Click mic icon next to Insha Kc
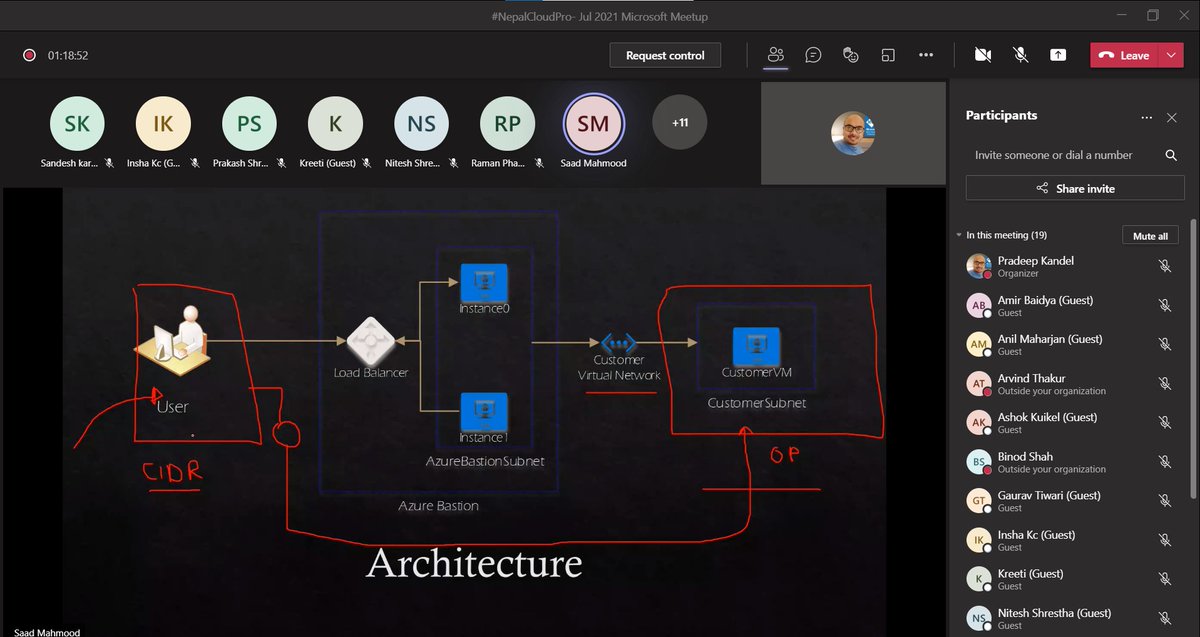Screen dimensions: 1200x637 coord(1165,540)
